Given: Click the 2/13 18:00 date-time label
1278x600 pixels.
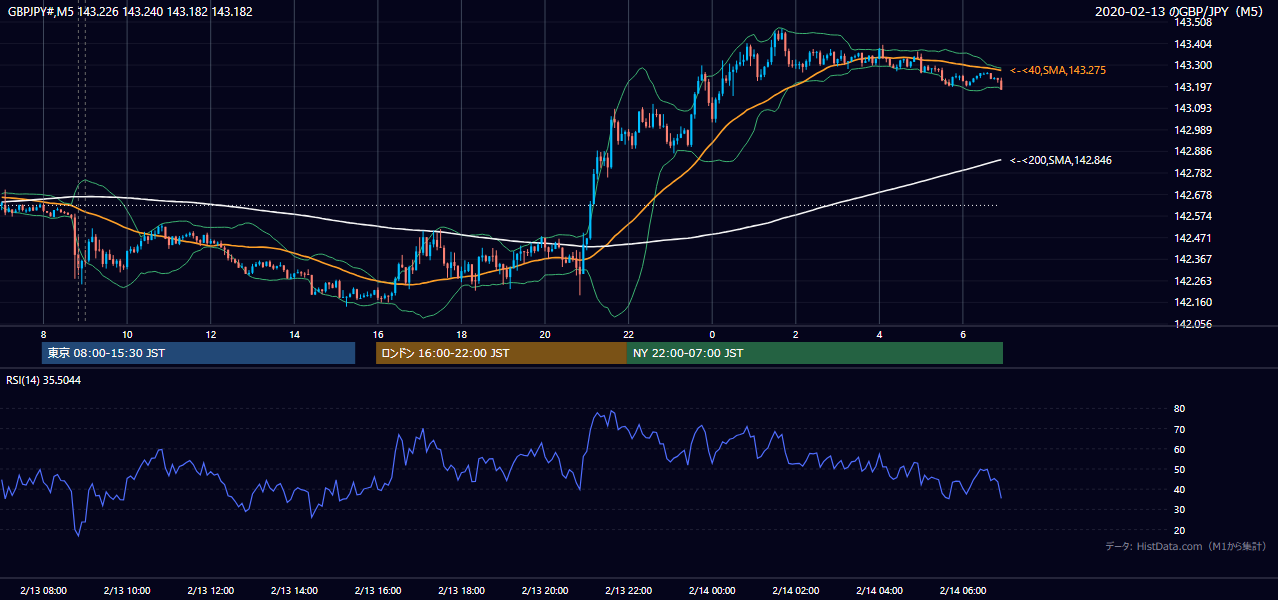Looking at the screenshot, I should (461, 591).
